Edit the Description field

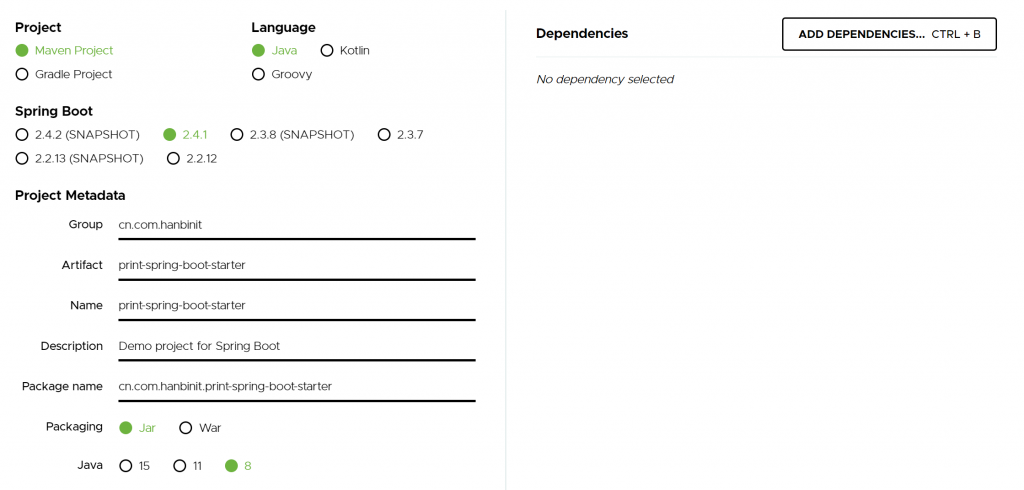296,346
